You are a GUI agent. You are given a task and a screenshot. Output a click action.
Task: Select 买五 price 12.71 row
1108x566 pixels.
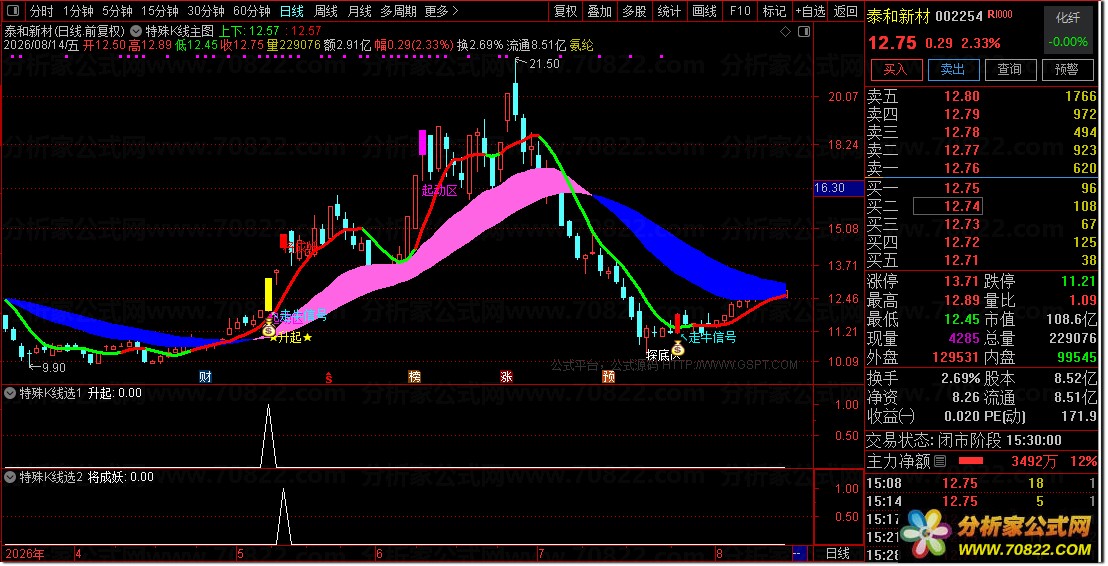(x=982, y=260)
